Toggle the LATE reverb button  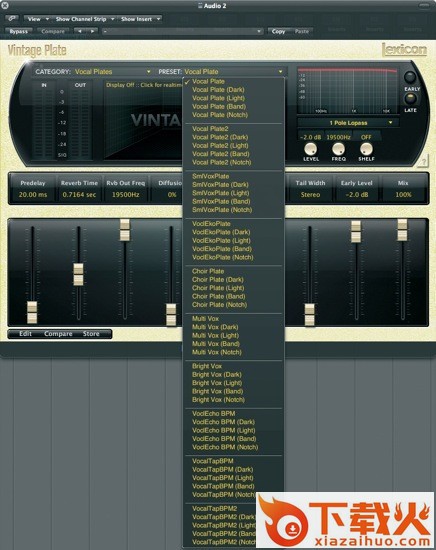[x=410, y=99]
